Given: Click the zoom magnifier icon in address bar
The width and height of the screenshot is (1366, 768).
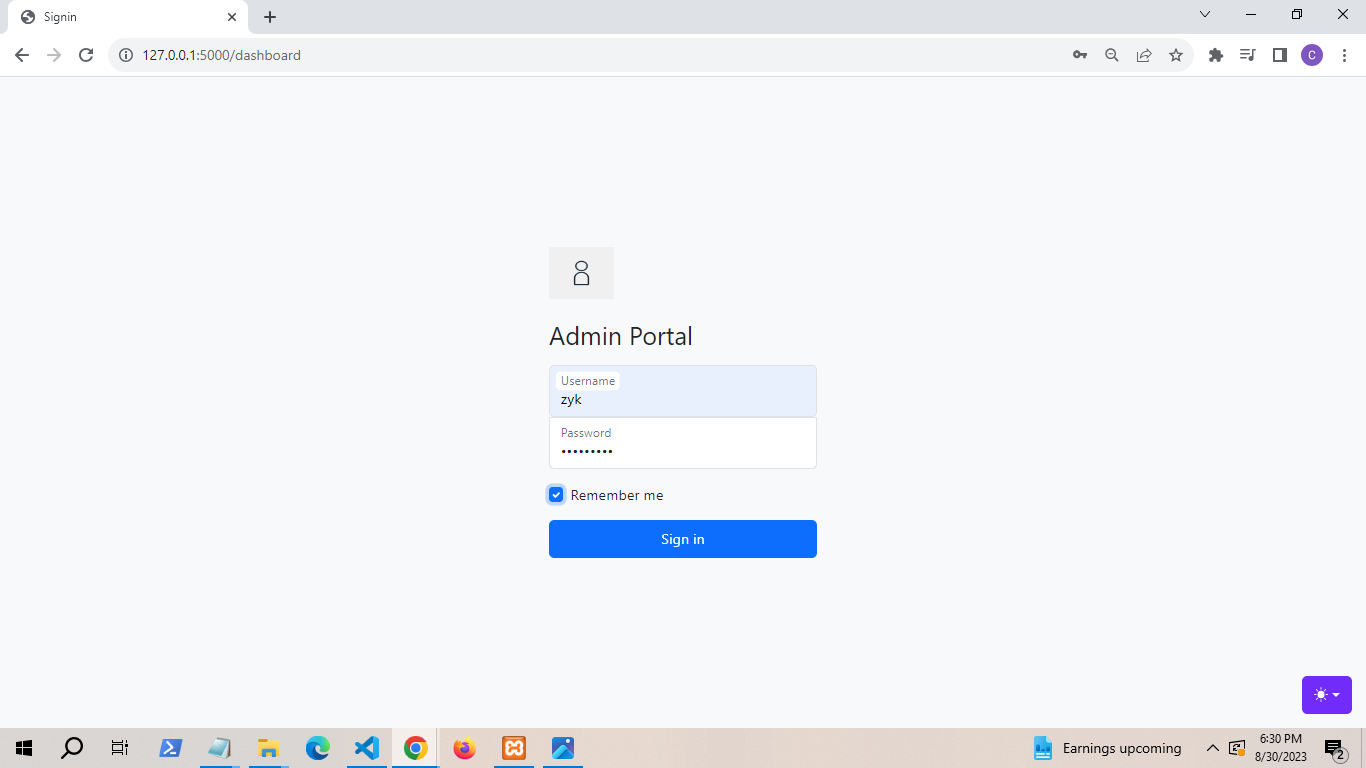Looking at the screenshot, I should (1112, 55).
